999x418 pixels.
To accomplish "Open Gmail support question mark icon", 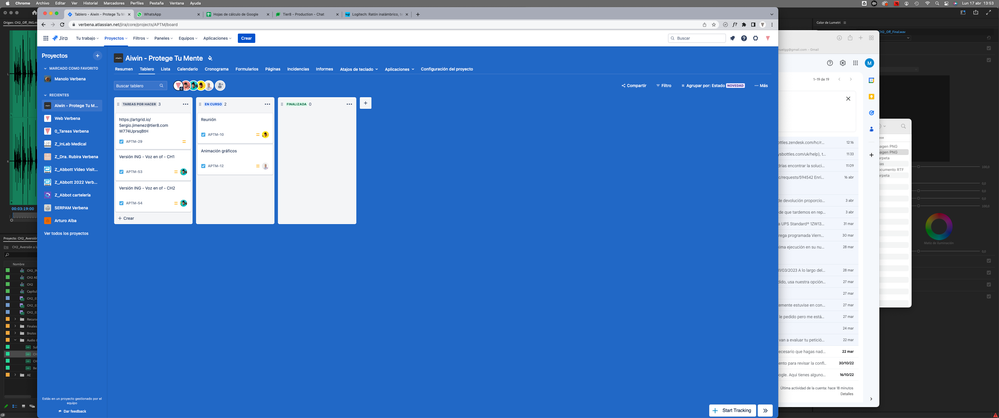I will [x=830, y=63].
